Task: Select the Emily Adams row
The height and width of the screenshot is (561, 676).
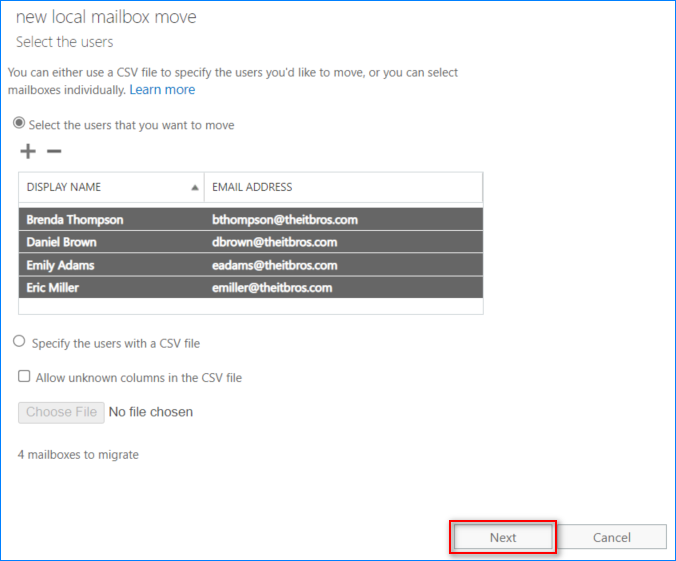Action: pyautogui.click(x=251, y=265)
